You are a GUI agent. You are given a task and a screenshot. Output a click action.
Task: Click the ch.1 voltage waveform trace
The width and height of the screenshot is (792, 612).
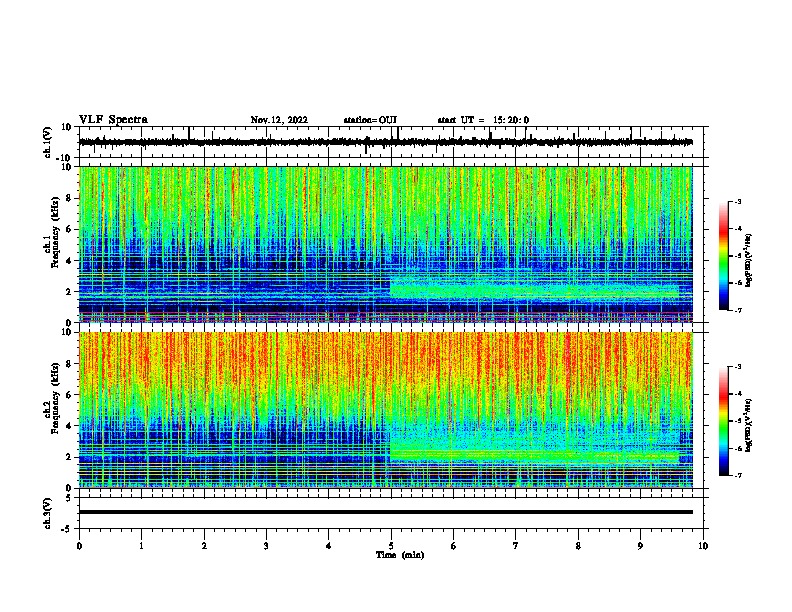385,142
